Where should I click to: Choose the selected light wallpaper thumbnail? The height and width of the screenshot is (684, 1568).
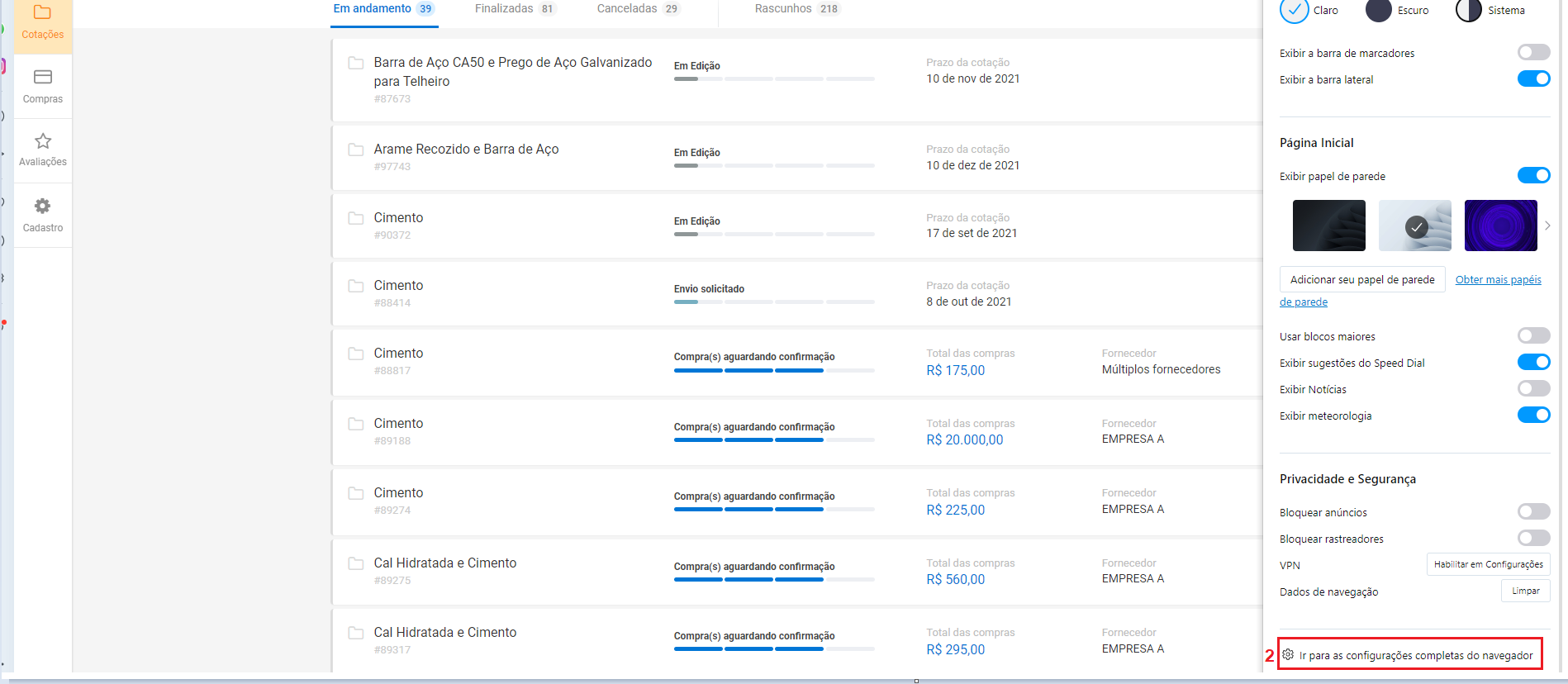pos(1414,226)
